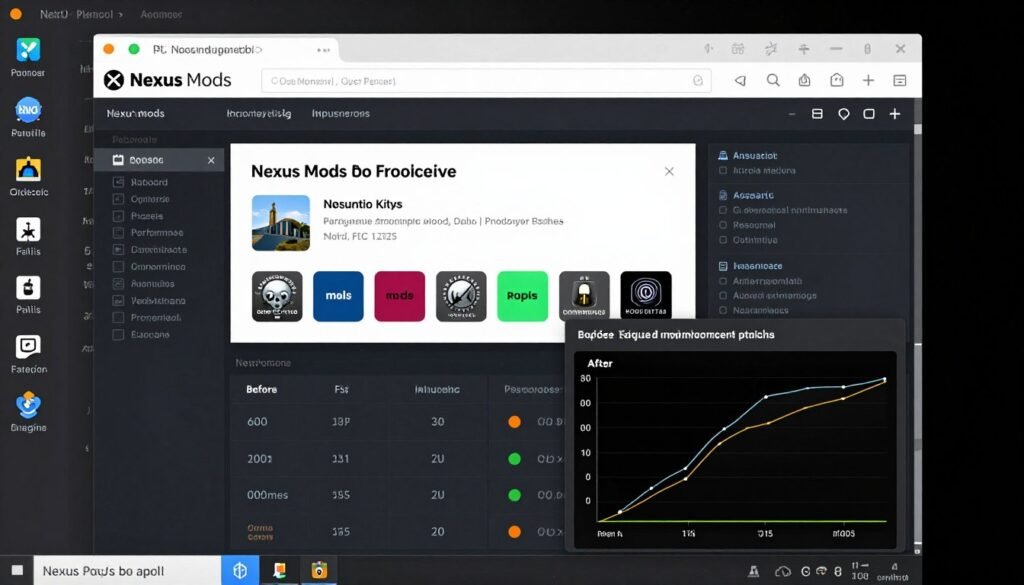Click the cloud icon in system tray
The width and height of the screenshot is (1024, 585).
(x=782, y=572)
